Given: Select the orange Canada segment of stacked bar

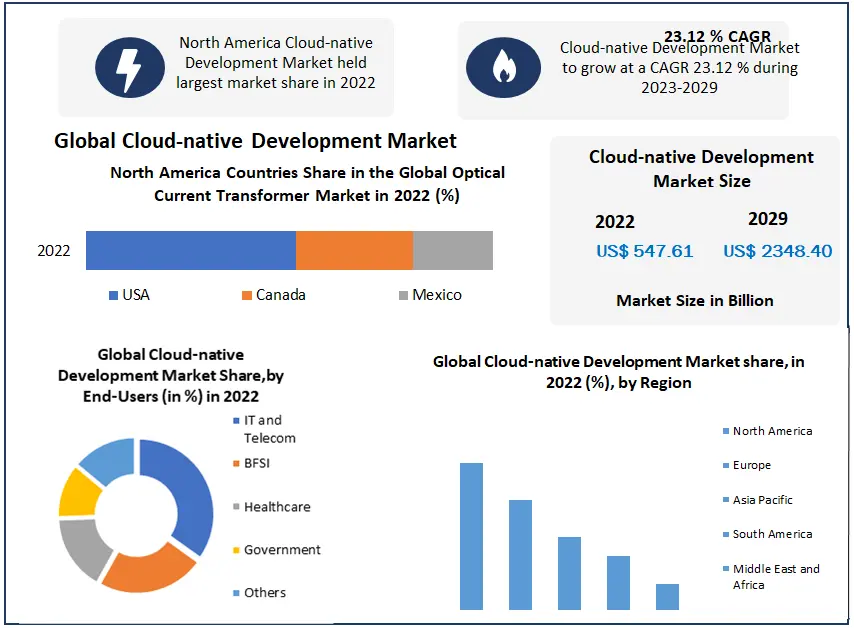Looking at the screenshot, I should tap(354, 250).
